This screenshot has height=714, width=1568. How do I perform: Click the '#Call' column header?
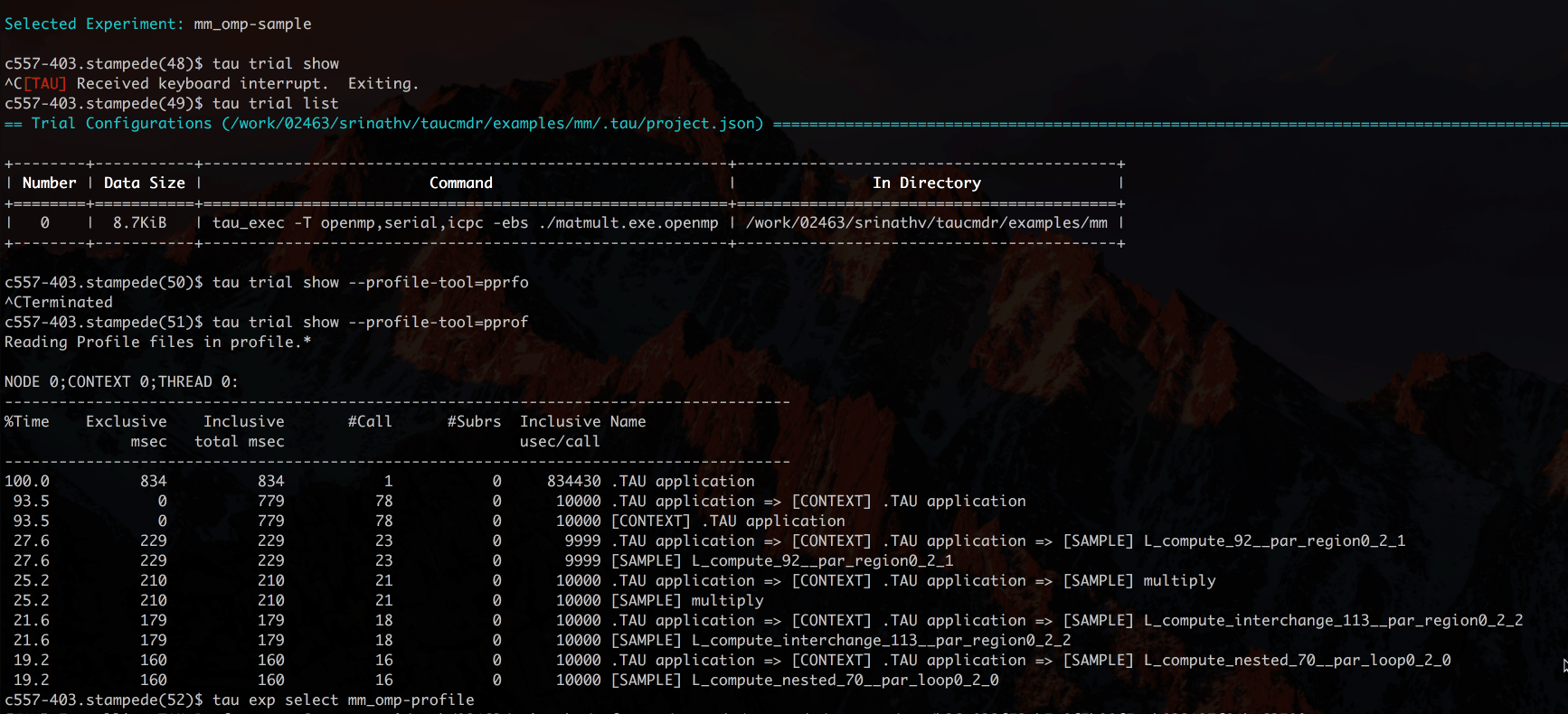[371, 422]
